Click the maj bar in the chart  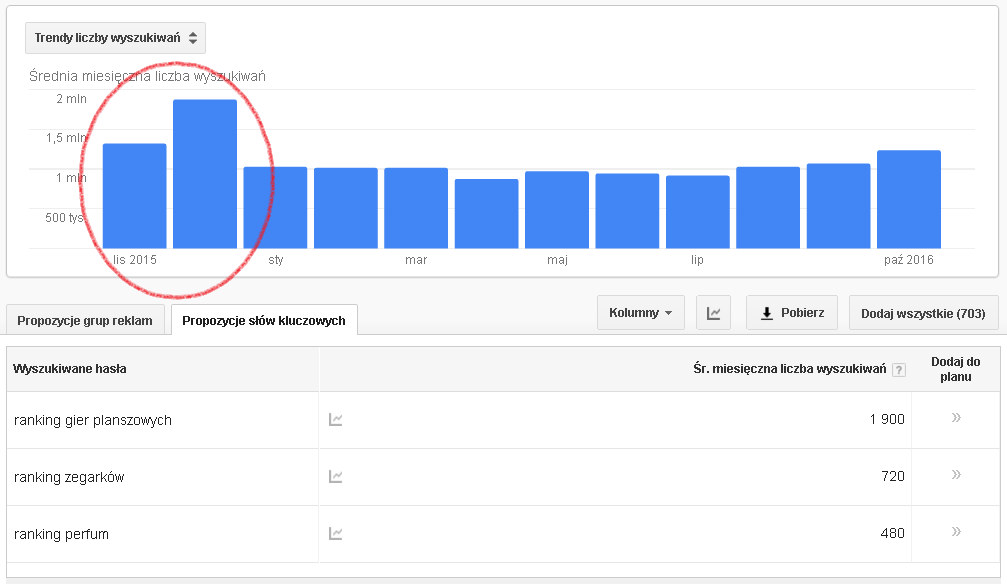point(557,209)
